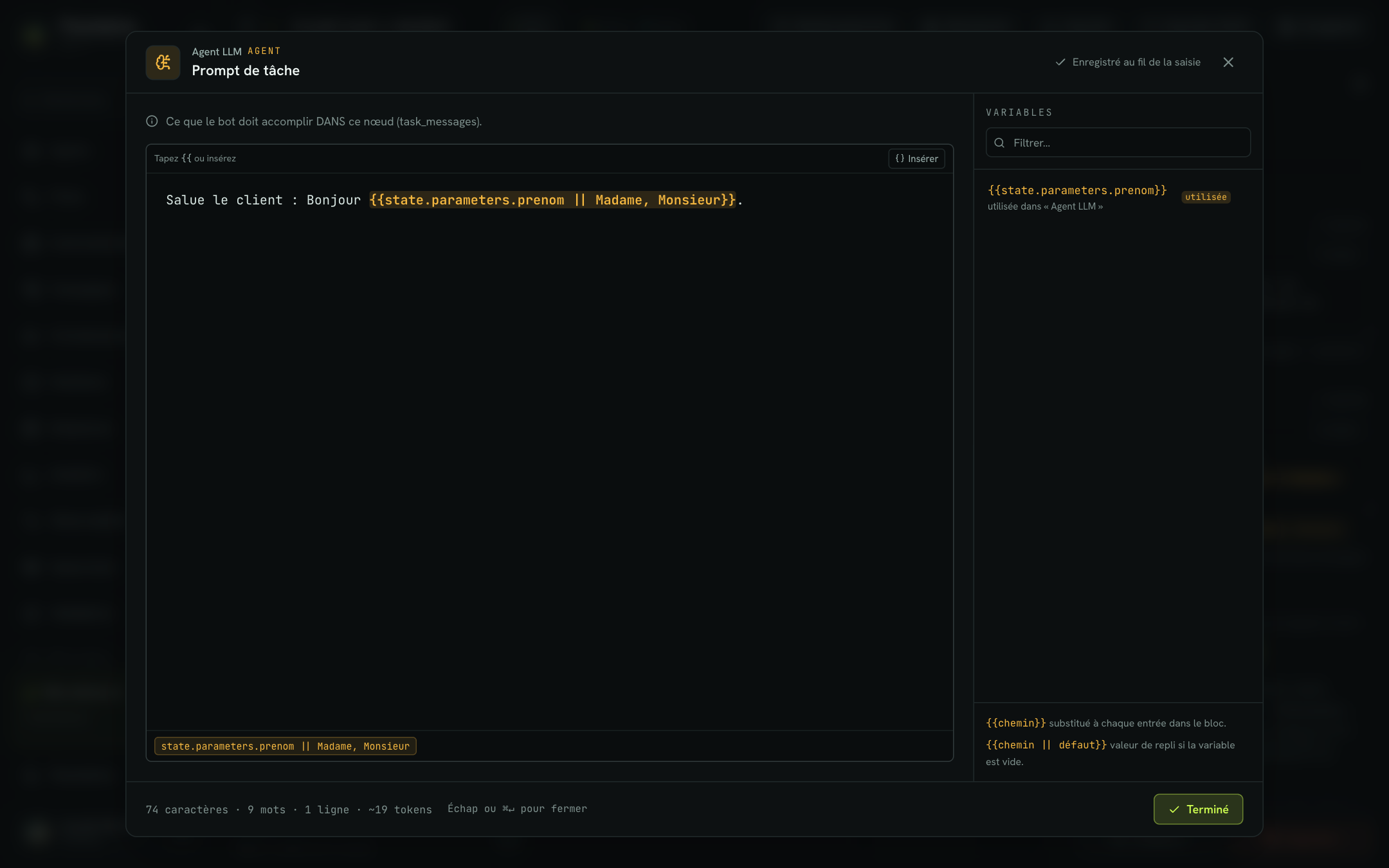Click inside the prompt text editor area
Viewport: 1389px width, 868px height.
tap(550, 451)
